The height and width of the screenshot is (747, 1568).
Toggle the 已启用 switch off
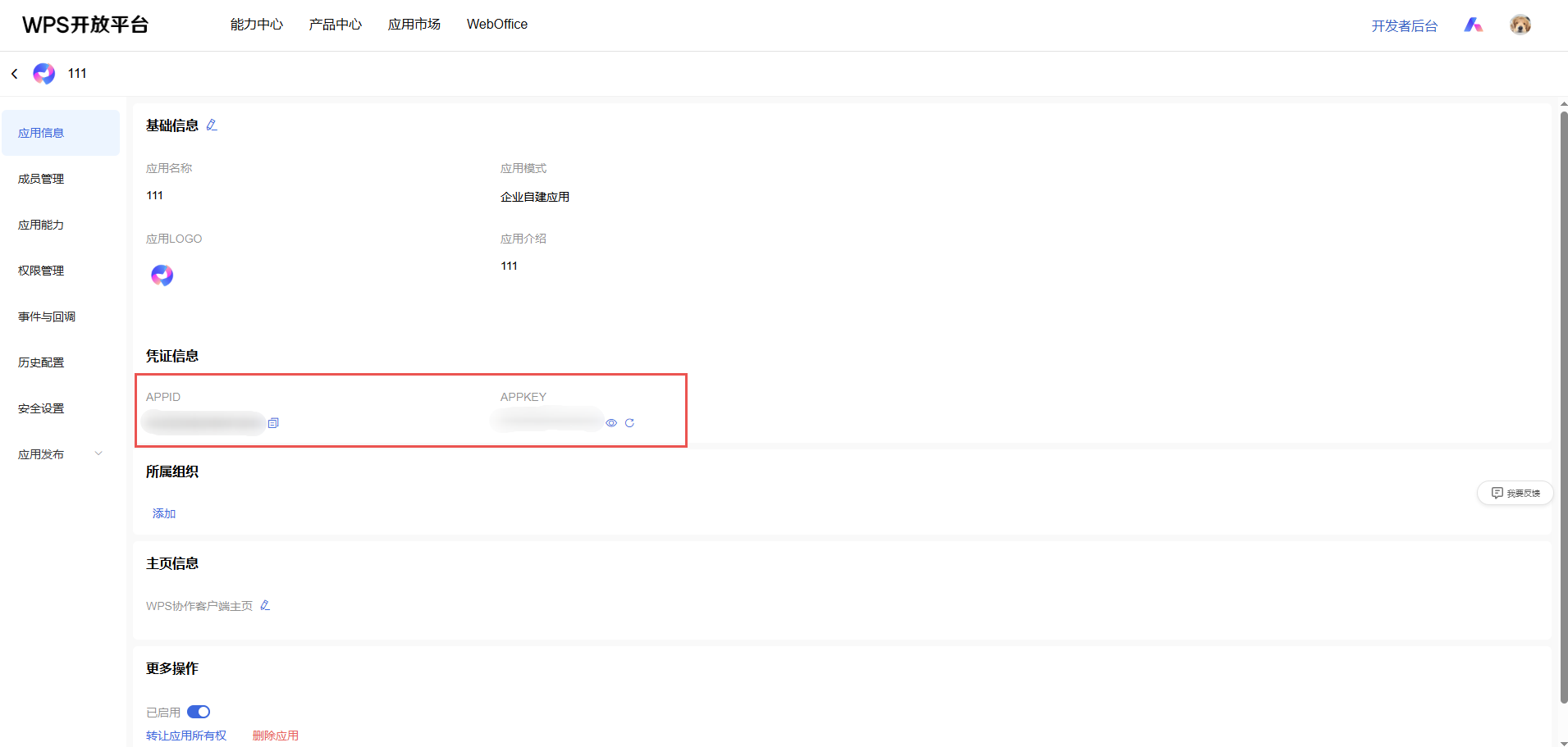[x=199, y=712]
